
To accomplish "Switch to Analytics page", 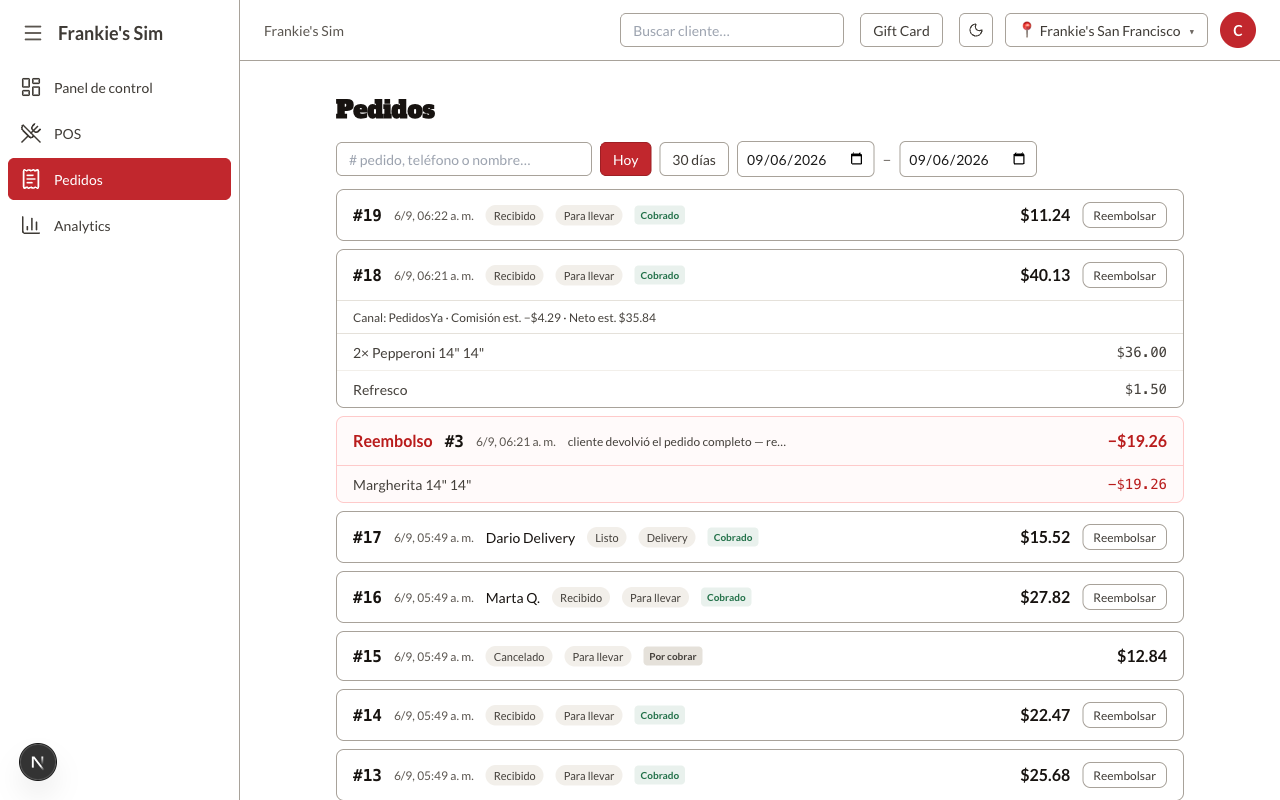I will [x=119, y=225].
